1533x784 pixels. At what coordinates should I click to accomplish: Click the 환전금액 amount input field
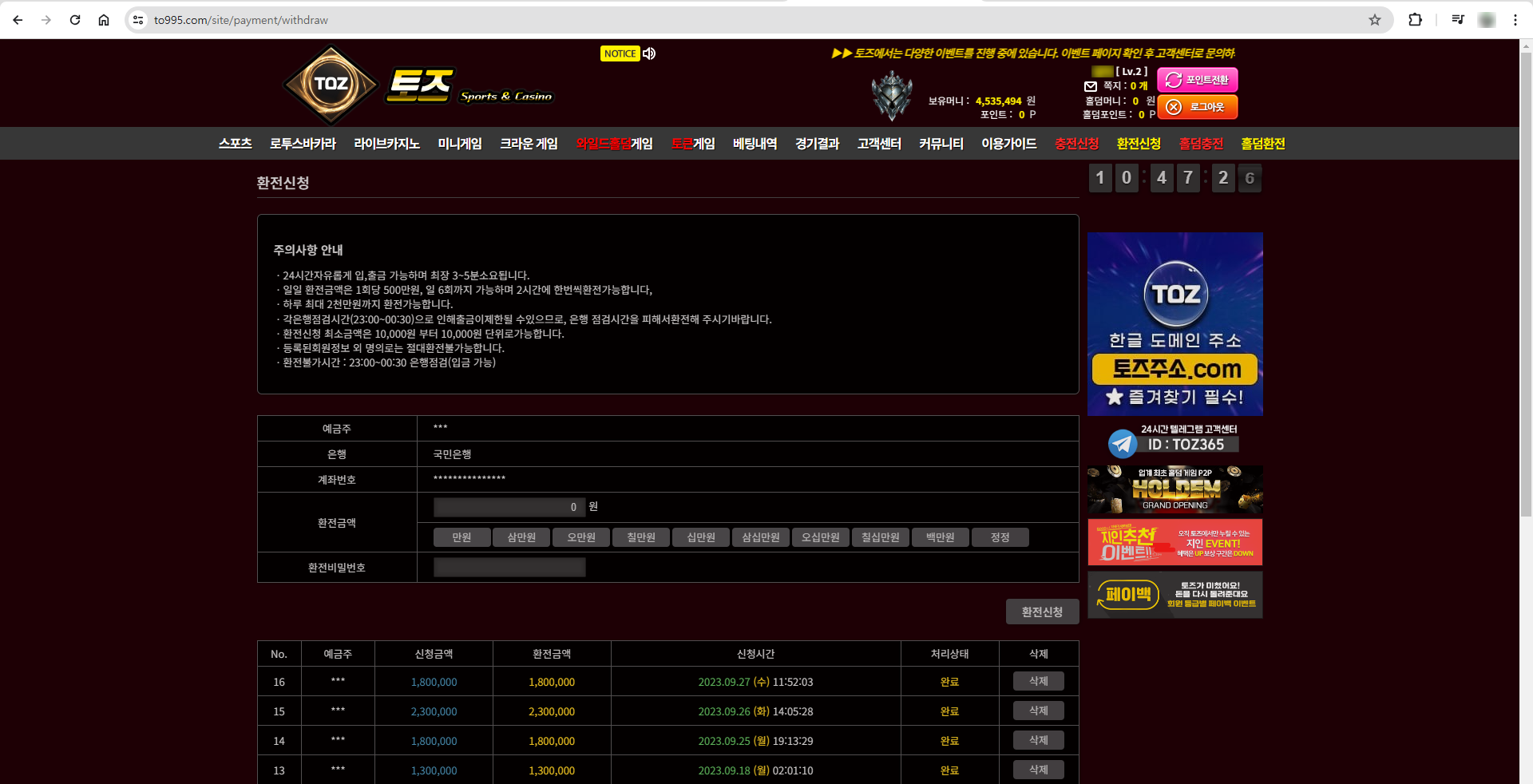[x=509, y=507]
